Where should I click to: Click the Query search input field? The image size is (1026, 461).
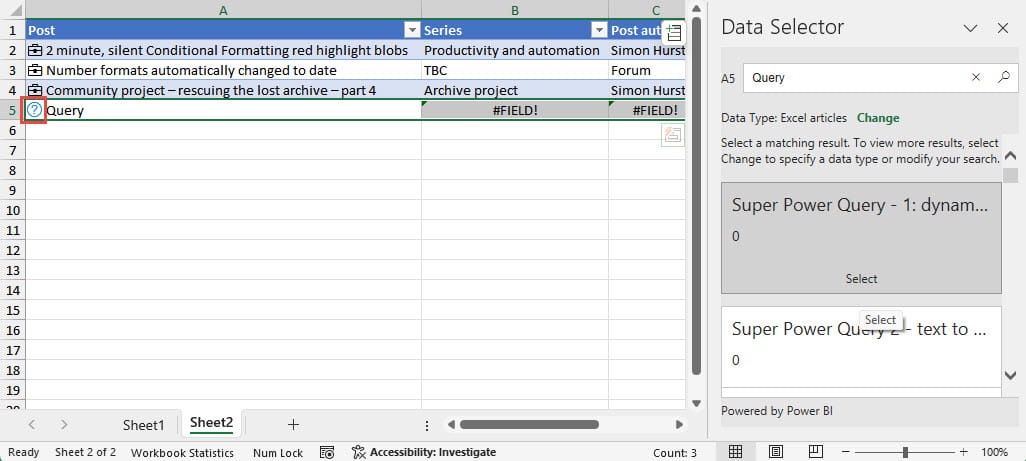click(x=855, y=77)
